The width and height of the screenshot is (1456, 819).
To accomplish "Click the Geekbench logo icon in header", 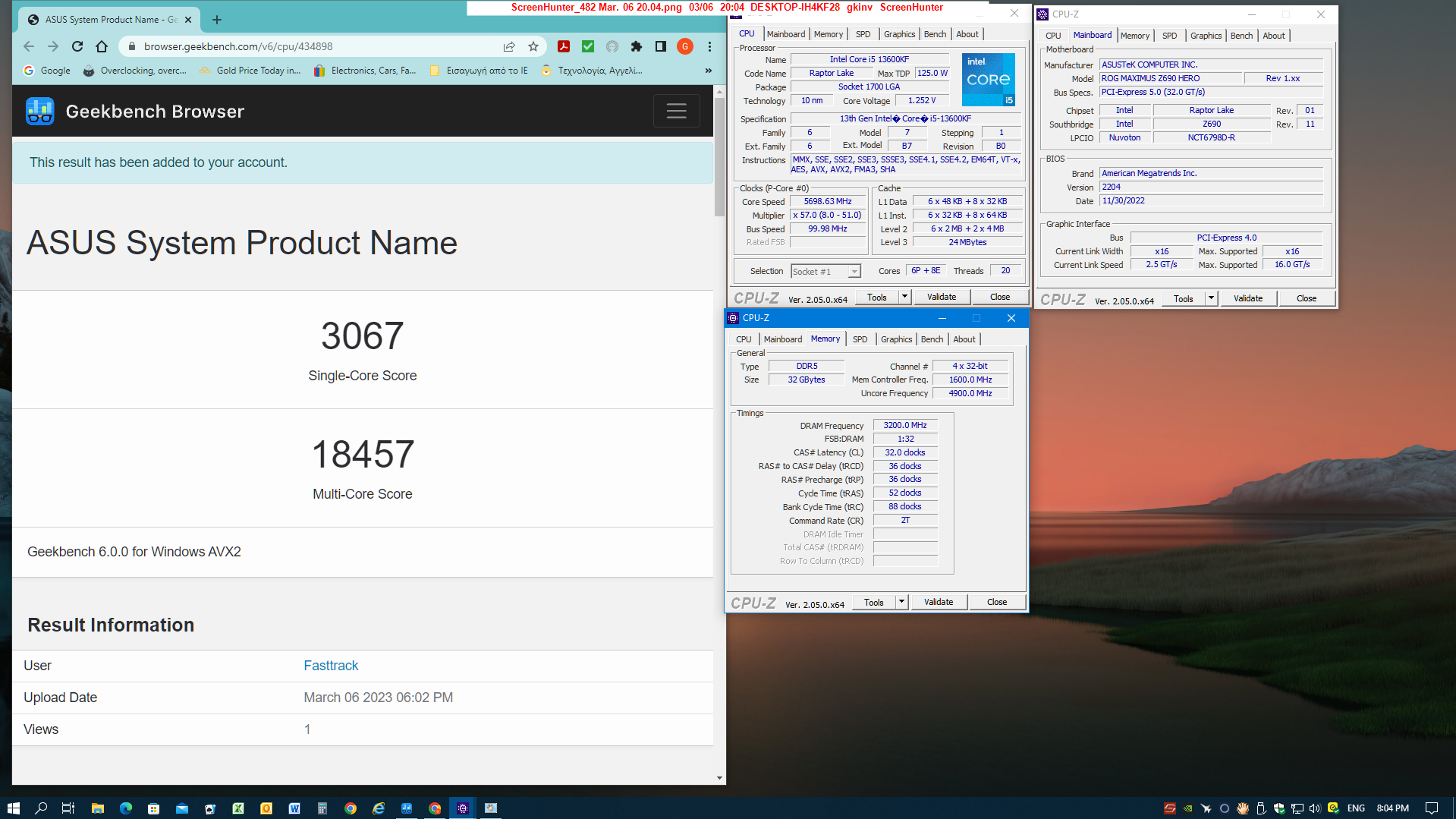I will (39, 112).
